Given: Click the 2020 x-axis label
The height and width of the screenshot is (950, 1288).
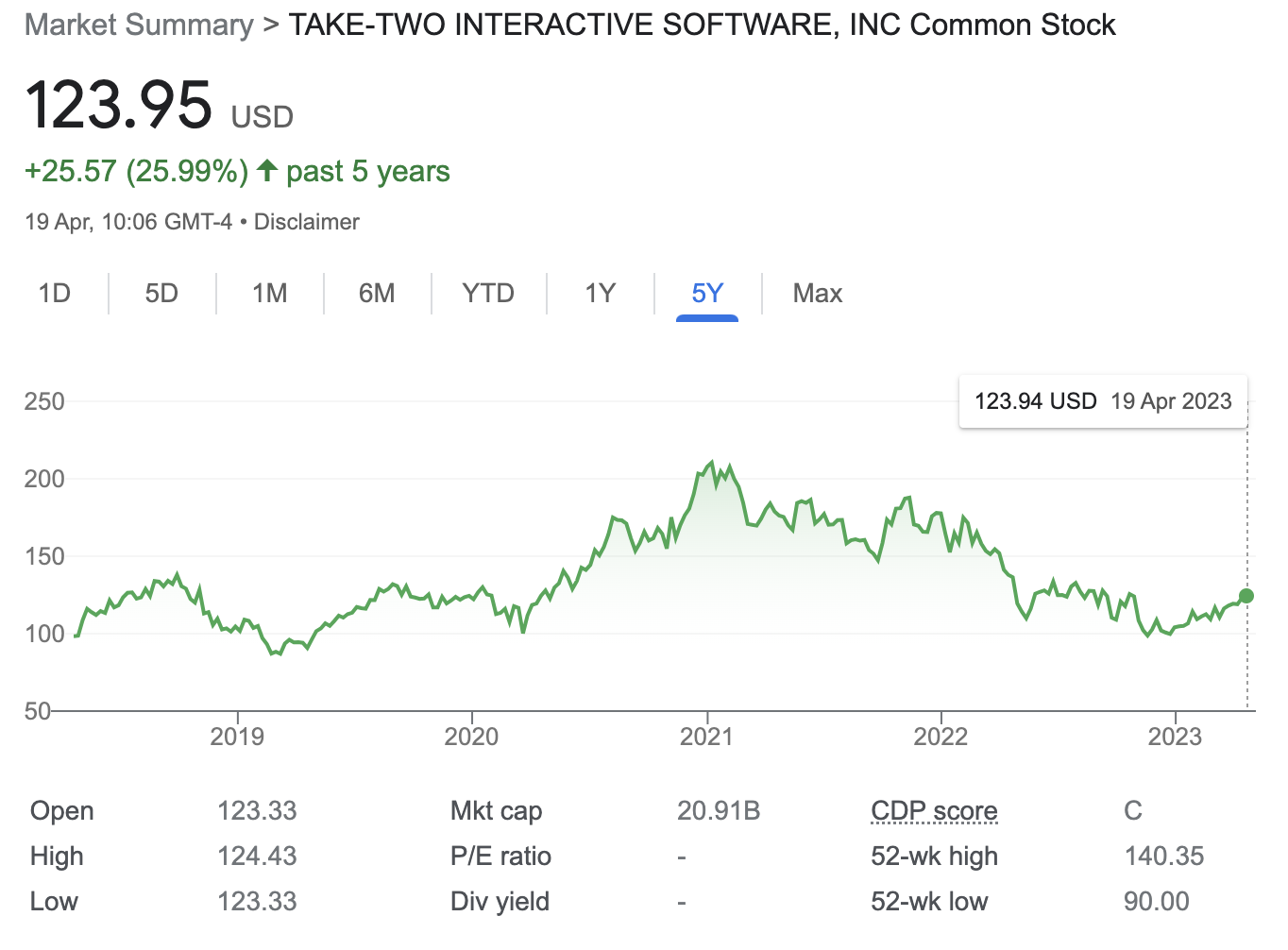Looking at the screenshot, I should 471,737.
